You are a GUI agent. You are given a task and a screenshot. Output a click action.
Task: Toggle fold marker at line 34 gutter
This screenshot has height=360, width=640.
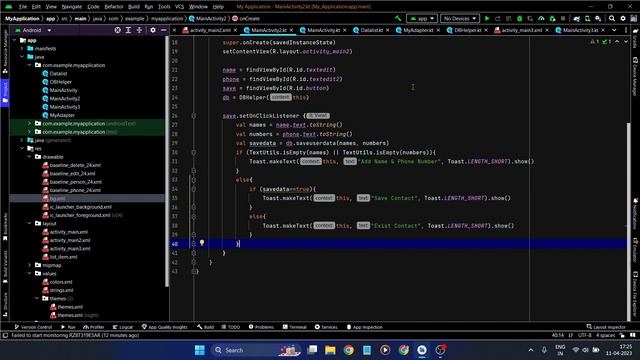(193, 189)
